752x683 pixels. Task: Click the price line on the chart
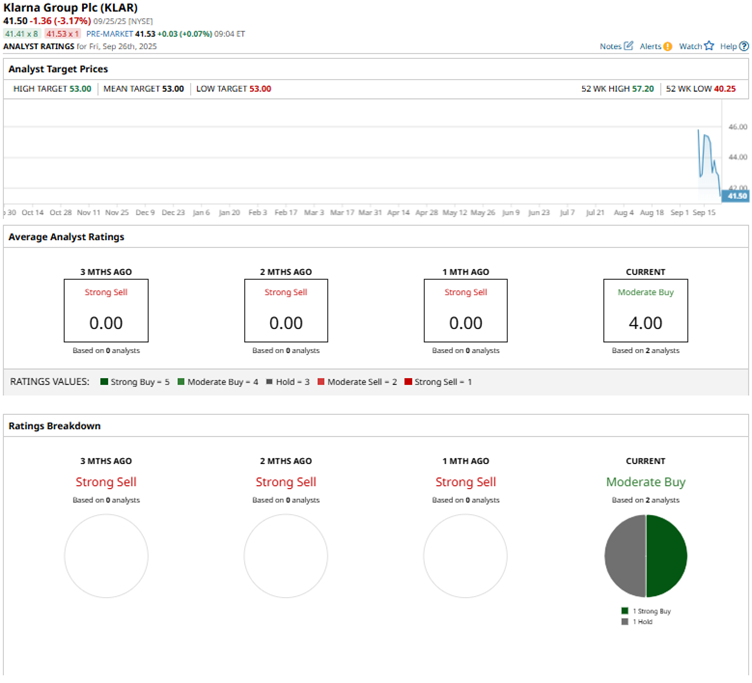point(707,140)
